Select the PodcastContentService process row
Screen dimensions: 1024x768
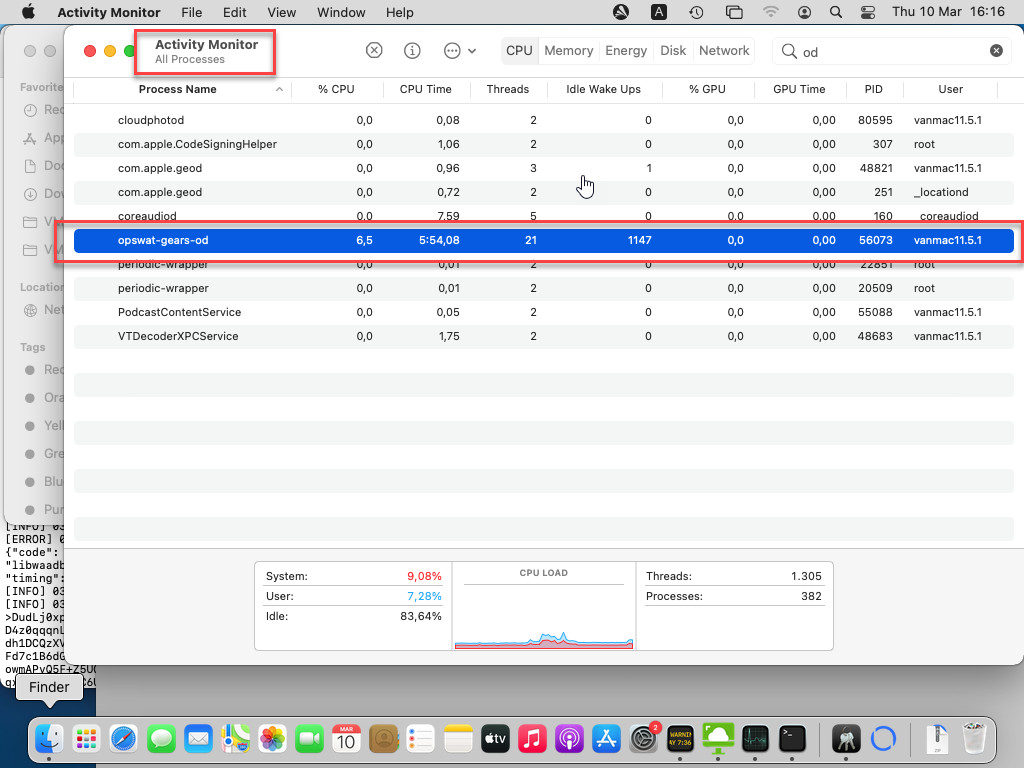[543, 312]
